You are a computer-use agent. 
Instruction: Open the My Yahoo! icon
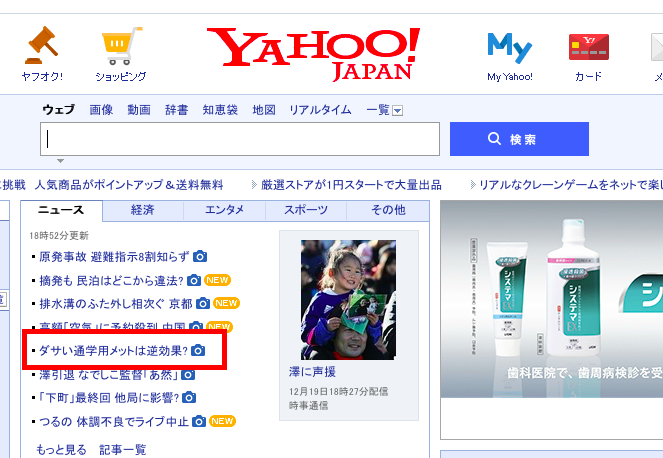[x=510, y=47]
